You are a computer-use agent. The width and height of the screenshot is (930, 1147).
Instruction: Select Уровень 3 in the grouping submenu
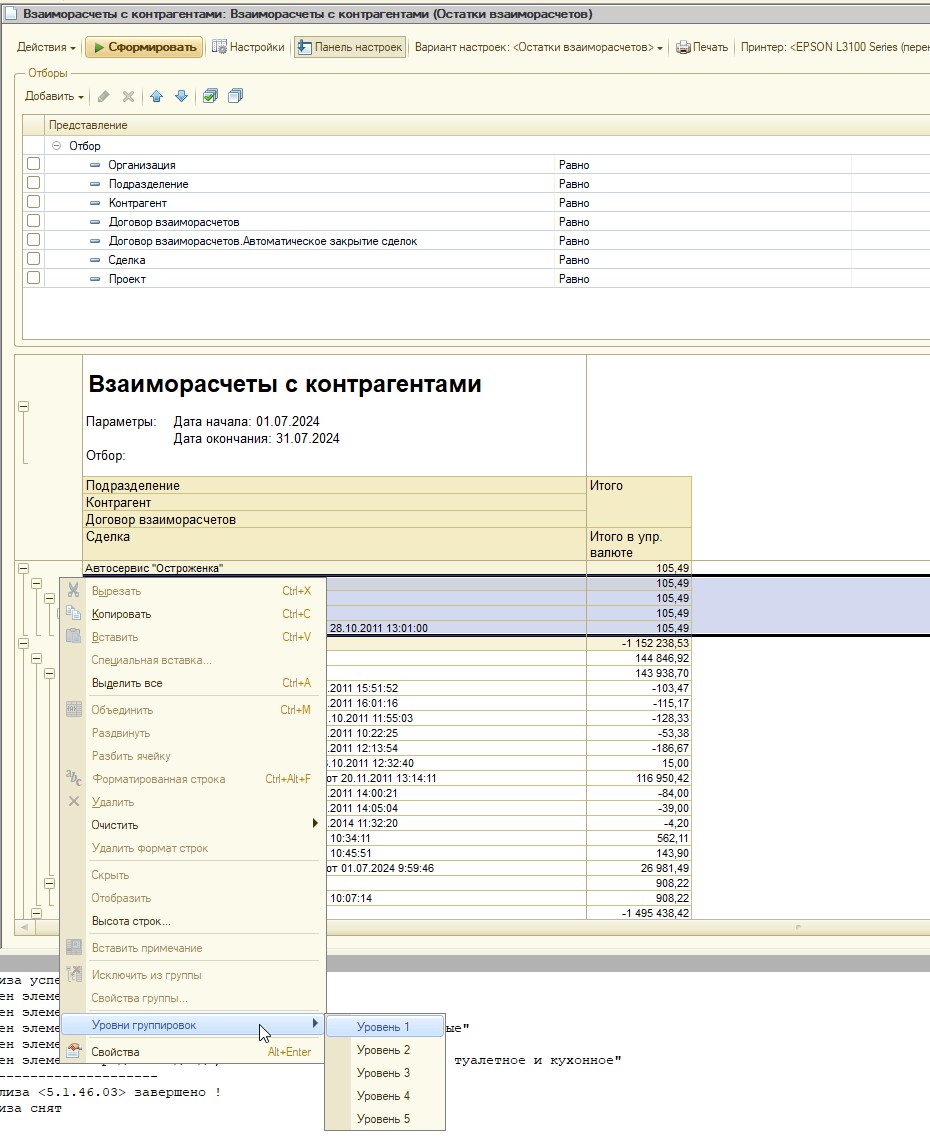click(x=385, y=1073)
